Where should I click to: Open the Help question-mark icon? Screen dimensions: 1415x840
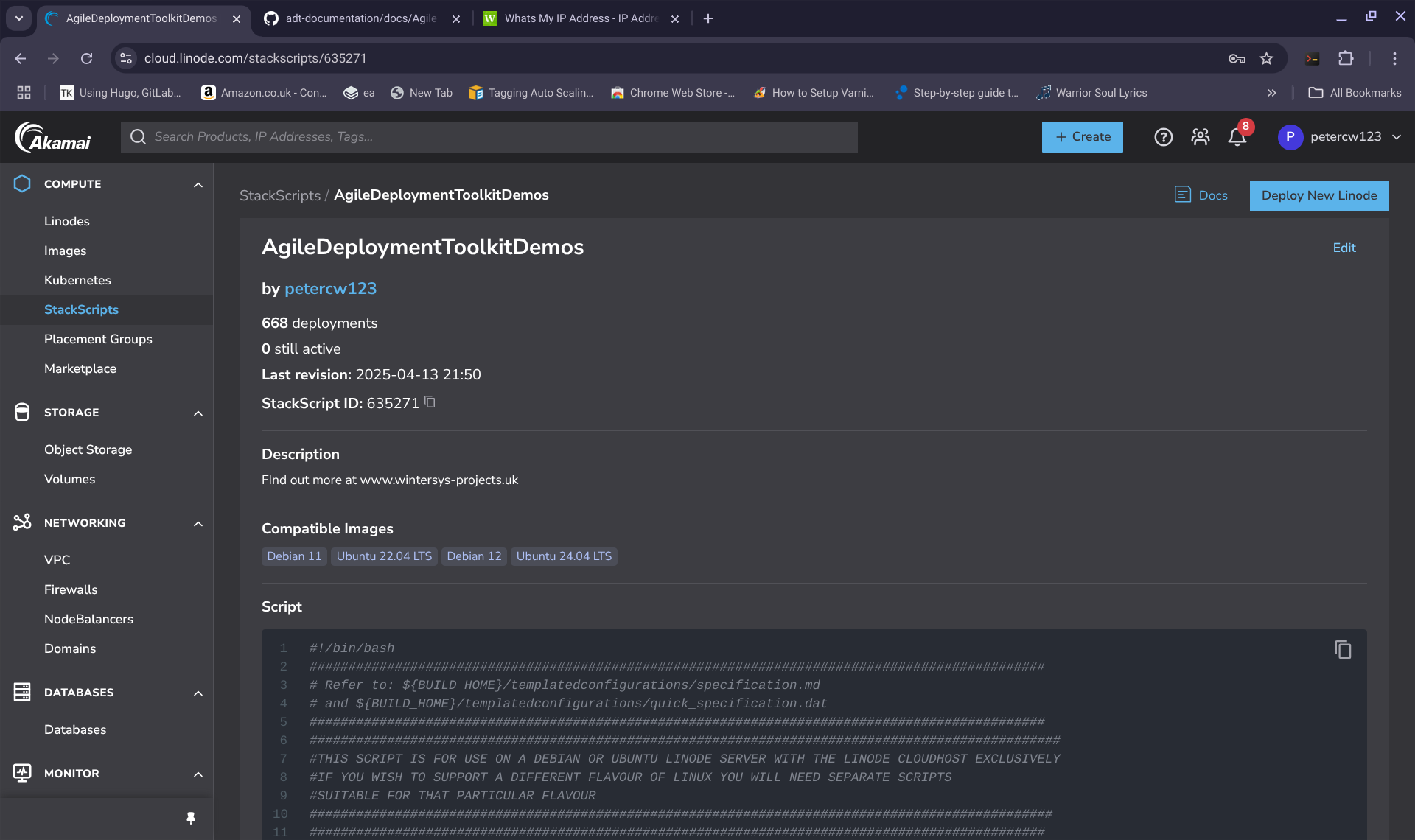[1163, 137]
